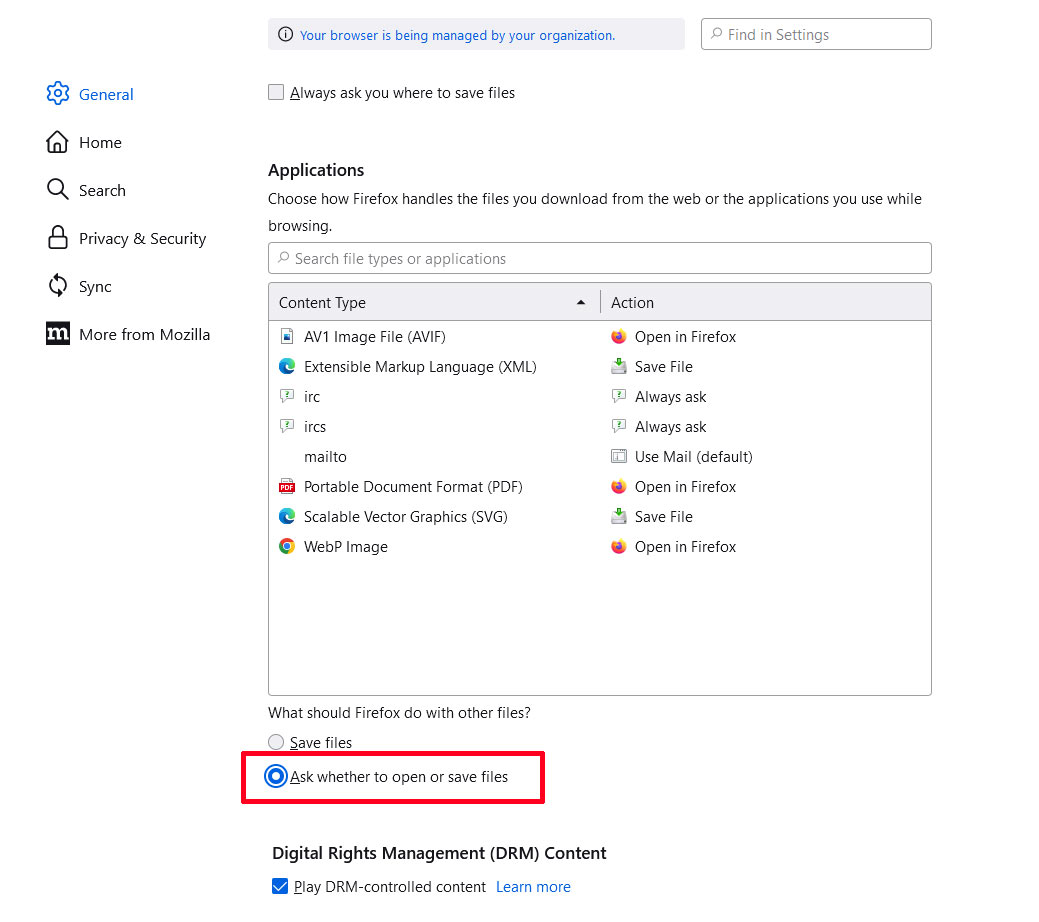Click the Search magnifier icon in sidebar
The height and width of the screenshot is (922, 1039).
(58, 190)
